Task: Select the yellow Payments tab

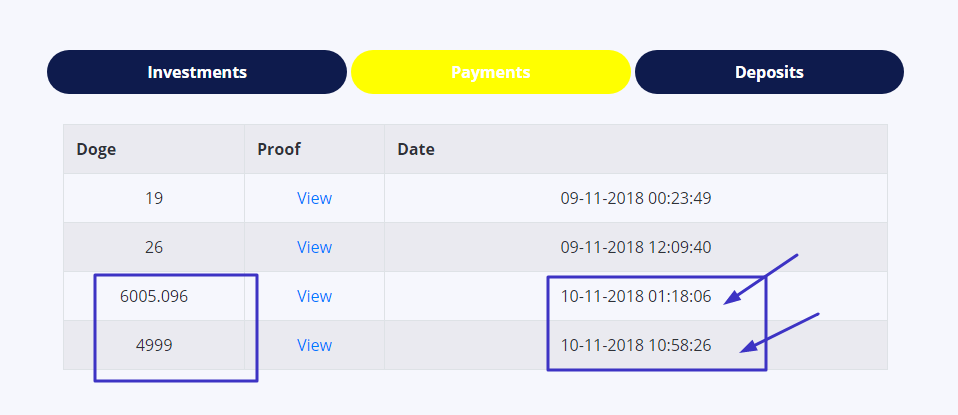Action: (x=491, y=72)
